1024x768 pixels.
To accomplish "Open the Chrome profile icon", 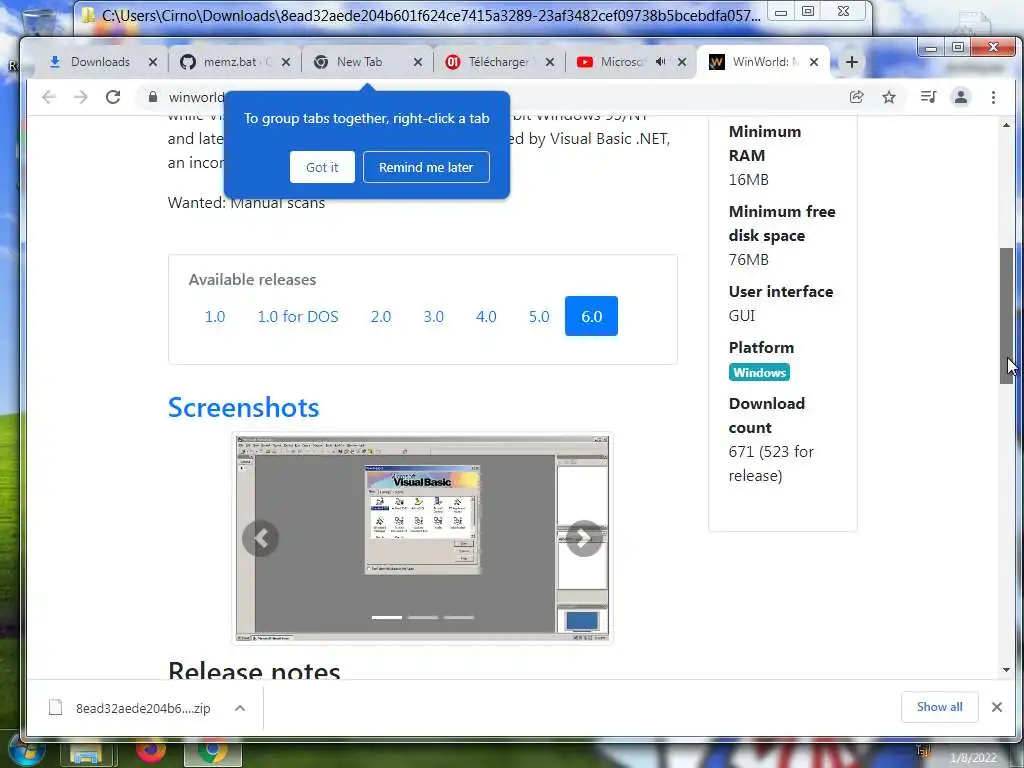I will click(961, 97).
